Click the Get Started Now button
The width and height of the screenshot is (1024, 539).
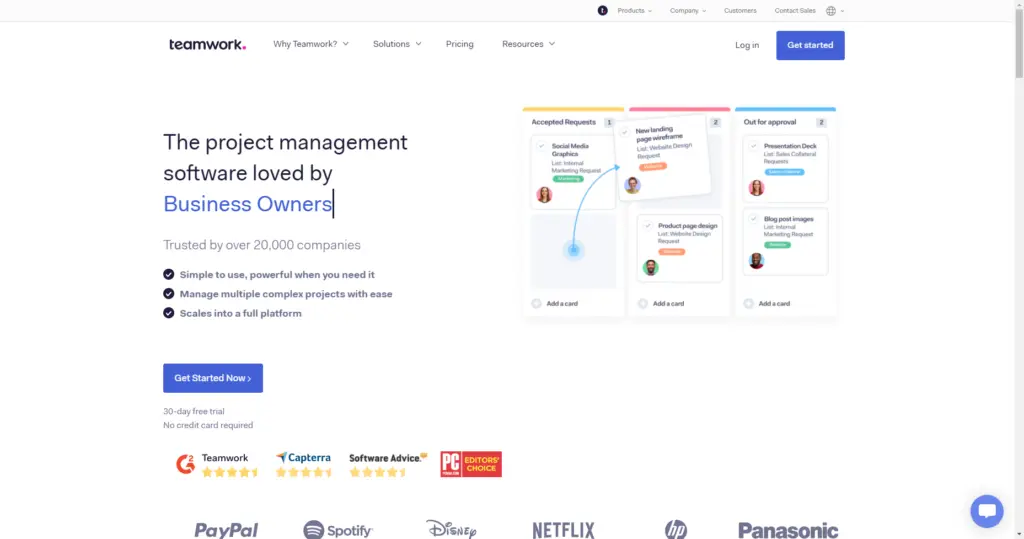coord(213,378)
